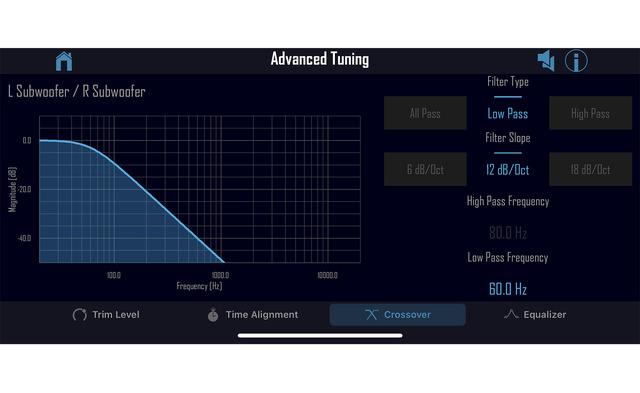Switch to the Trim Level tab
This screenshot has height=393, width=640.
[106, 315]
